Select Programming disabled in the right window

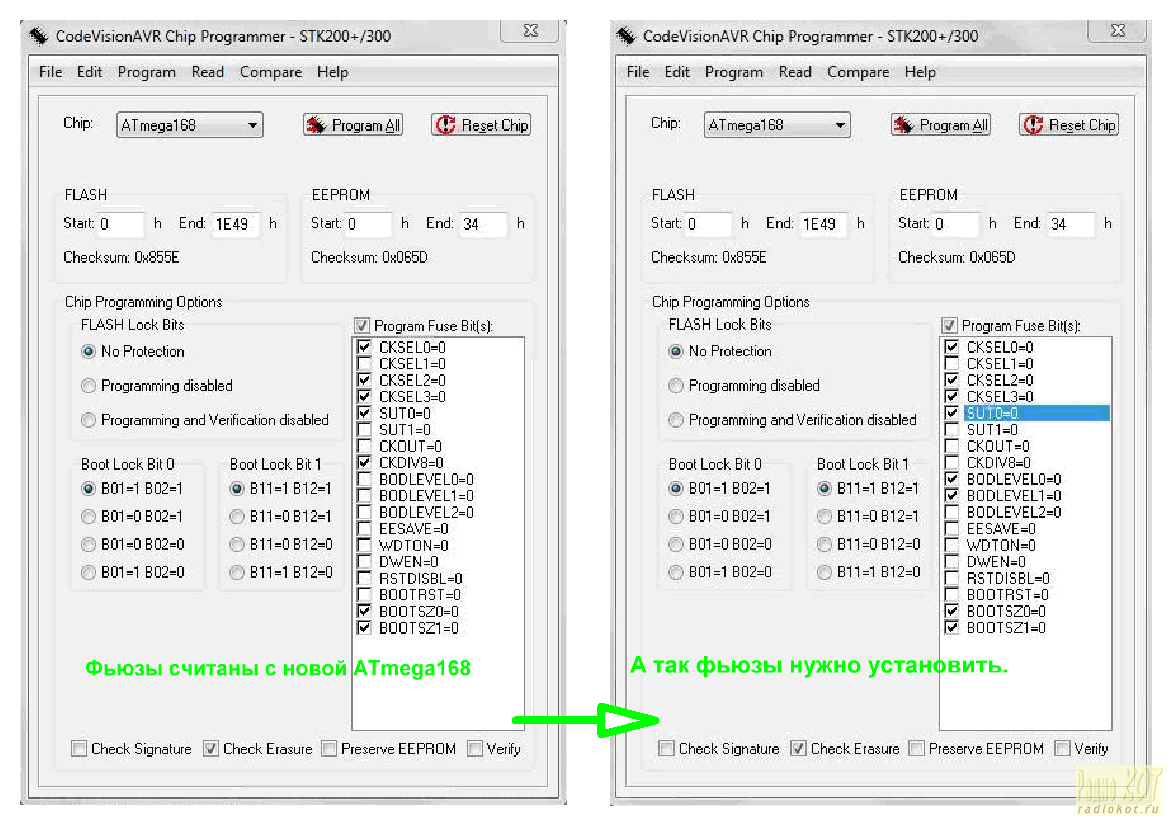coord(676,385)
